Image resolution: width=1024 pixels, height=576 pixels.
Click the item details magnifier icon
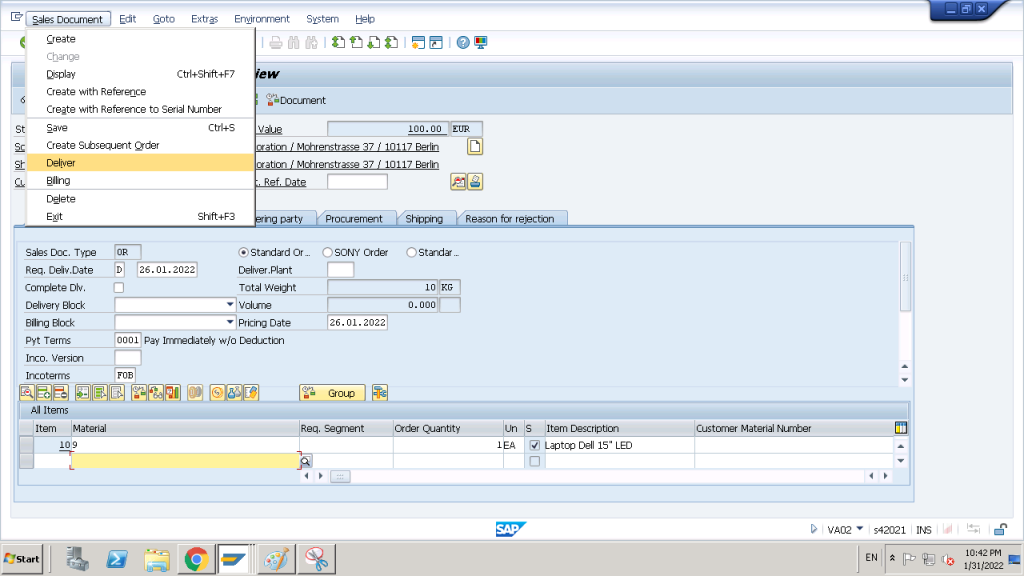[27, 392]
